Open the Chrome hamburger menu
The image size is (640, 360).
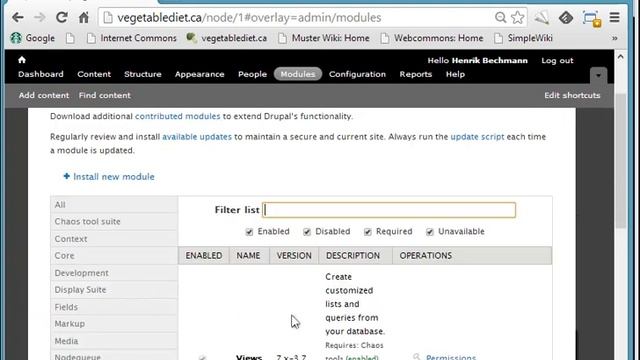pyautogui.click(x=614, y=18)
